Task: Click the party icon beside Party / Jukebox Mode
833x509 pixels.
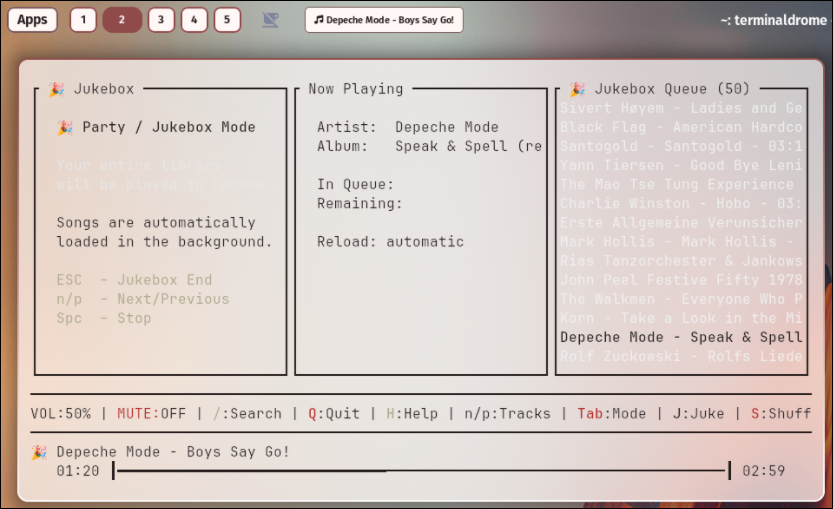Action: pyautogui.click(x=65, y=127)
